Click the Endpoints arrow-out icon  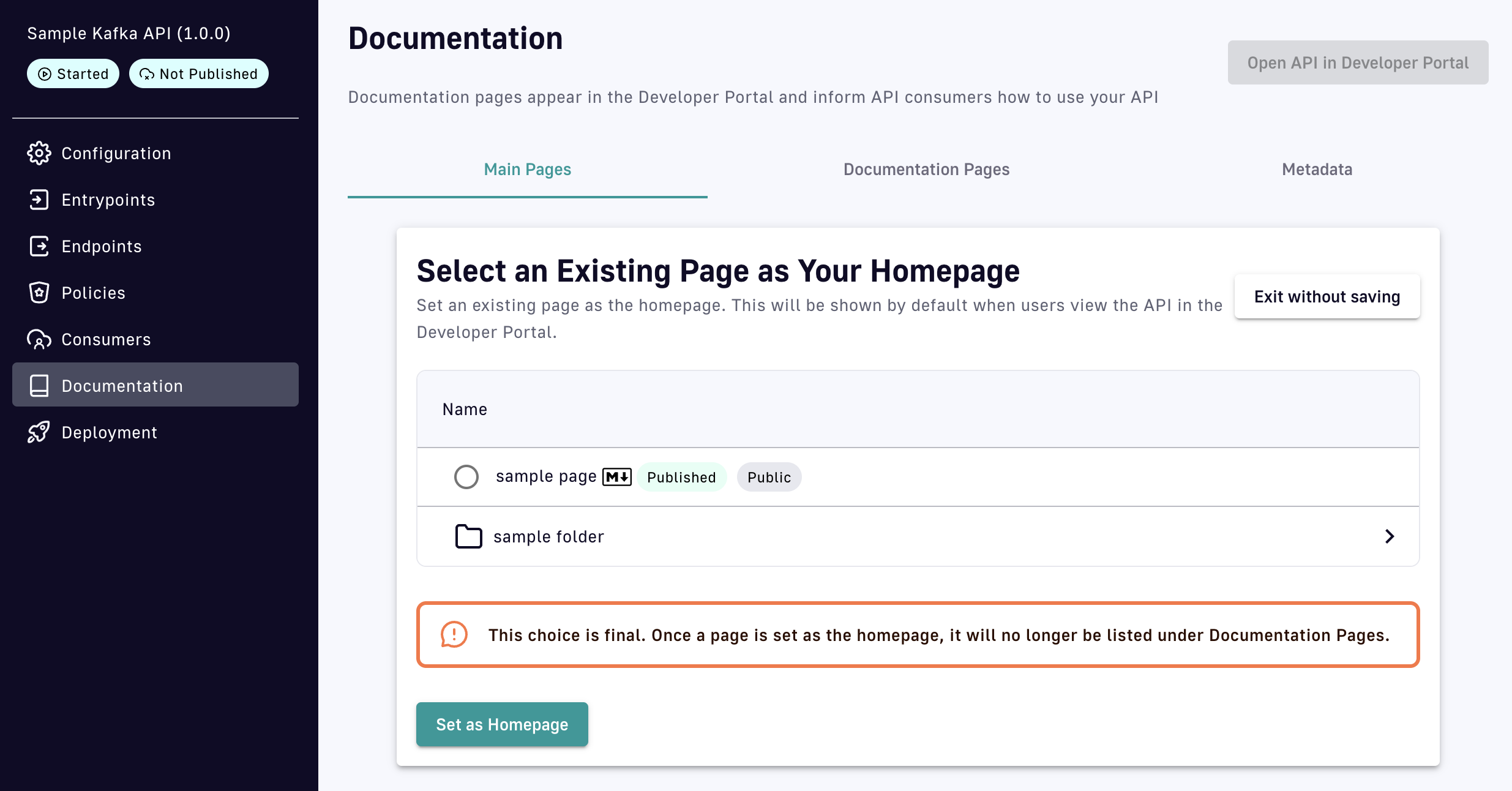click(x=39, y=246)
